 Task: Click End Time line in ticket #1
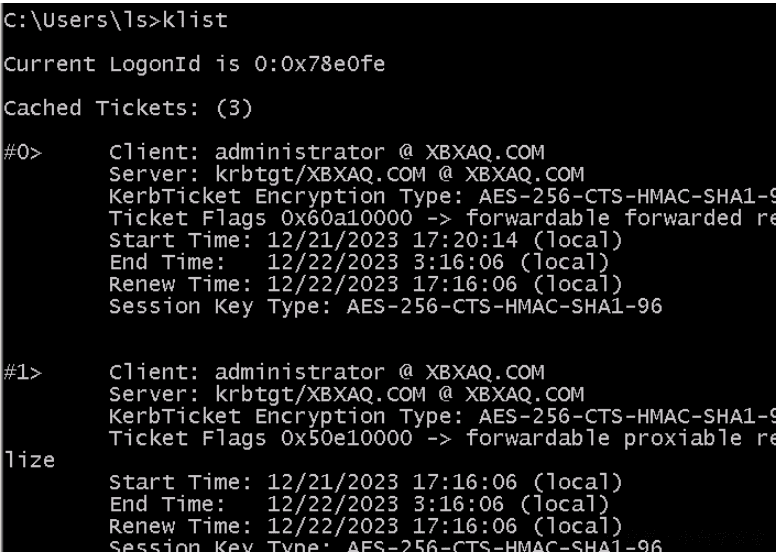pos(359,504)
